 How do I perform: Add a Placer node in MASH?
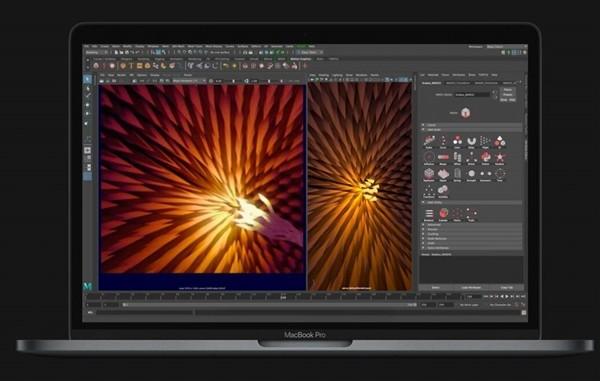(x=485, y=157)
